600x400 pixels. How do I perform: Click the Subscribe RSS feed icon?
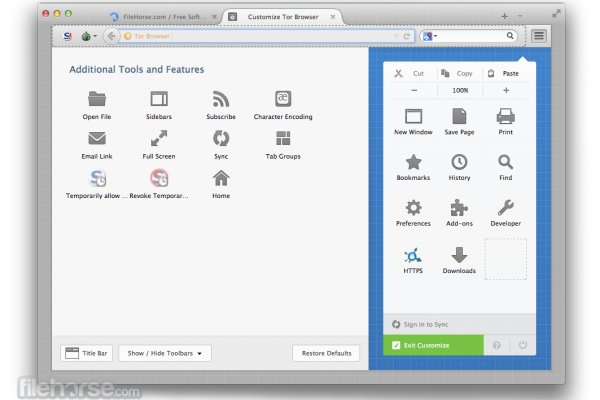(221, 99)
